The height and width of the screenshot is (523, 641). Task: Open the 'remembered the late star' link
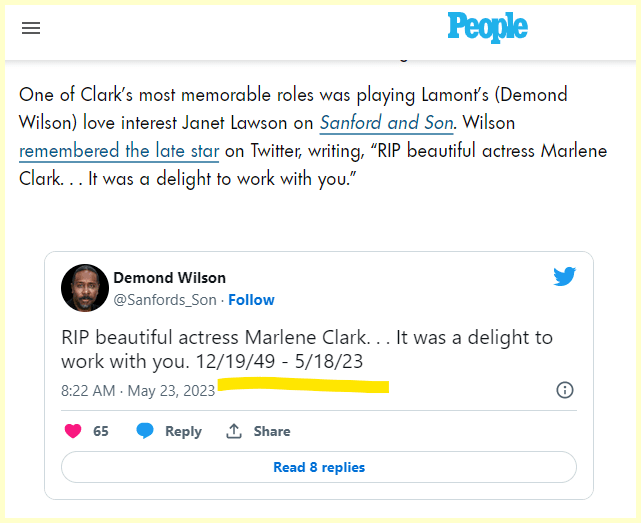119,151
